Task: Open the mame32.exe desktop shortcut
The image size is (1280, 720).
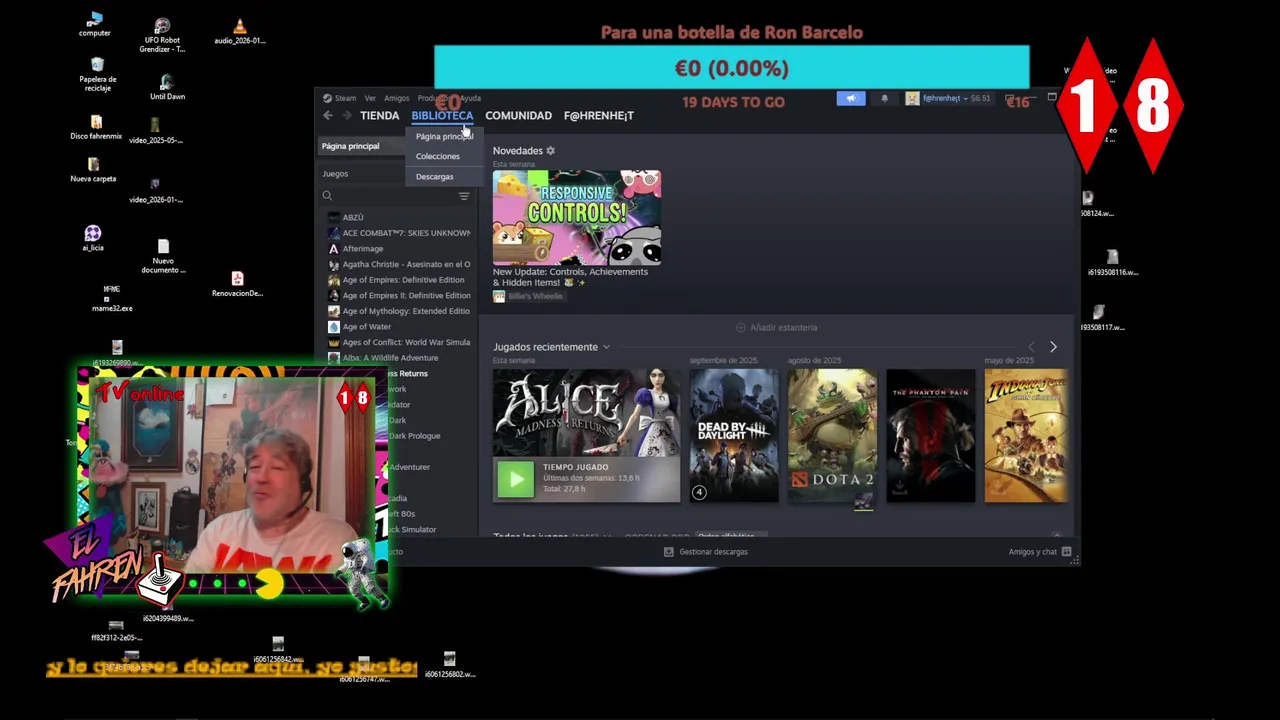Action: coord(112,298)
